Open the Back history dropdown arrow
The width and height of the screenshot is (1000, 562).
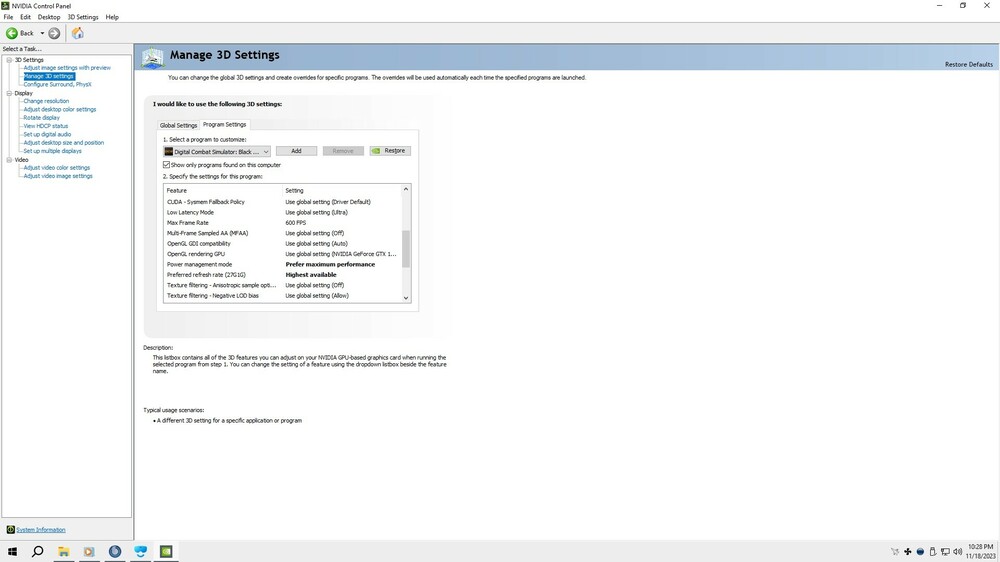pos(42,33)
